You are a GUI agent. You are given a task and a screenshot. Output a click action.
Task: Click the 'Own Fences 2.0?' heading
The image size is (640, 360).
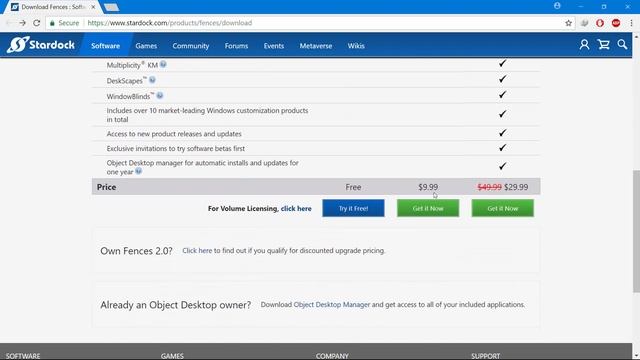(x=136, y=251)
